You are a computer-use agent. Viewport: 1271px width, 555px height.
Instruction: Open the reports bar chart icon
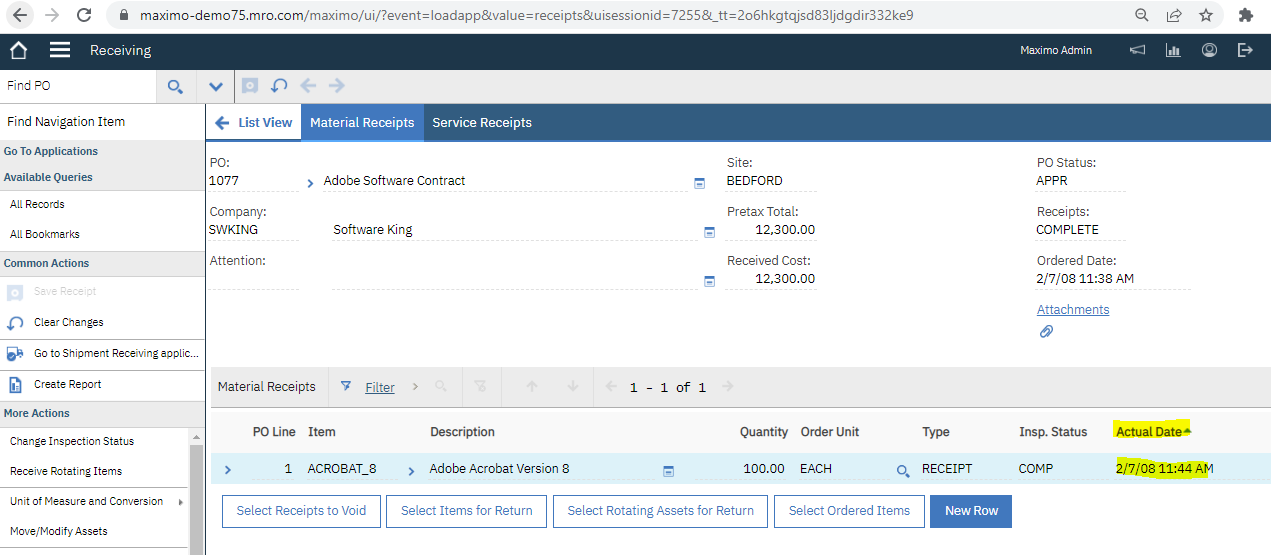click(1173, 50)
